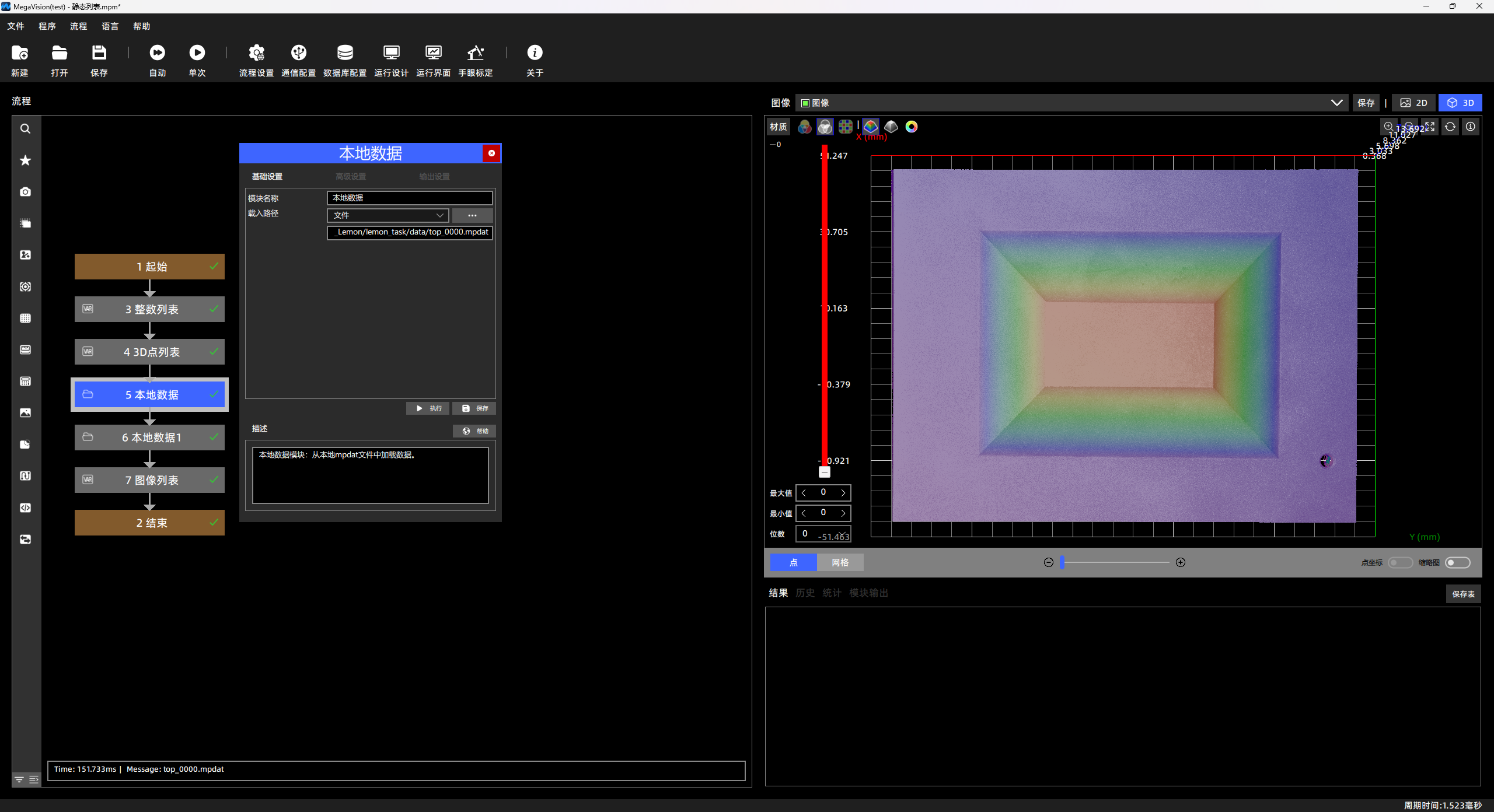Image resolution: width=1494 pixels, height=812 pixels.
Task: Adjust the point size slider handle
Action: (x=1062, y=563)
